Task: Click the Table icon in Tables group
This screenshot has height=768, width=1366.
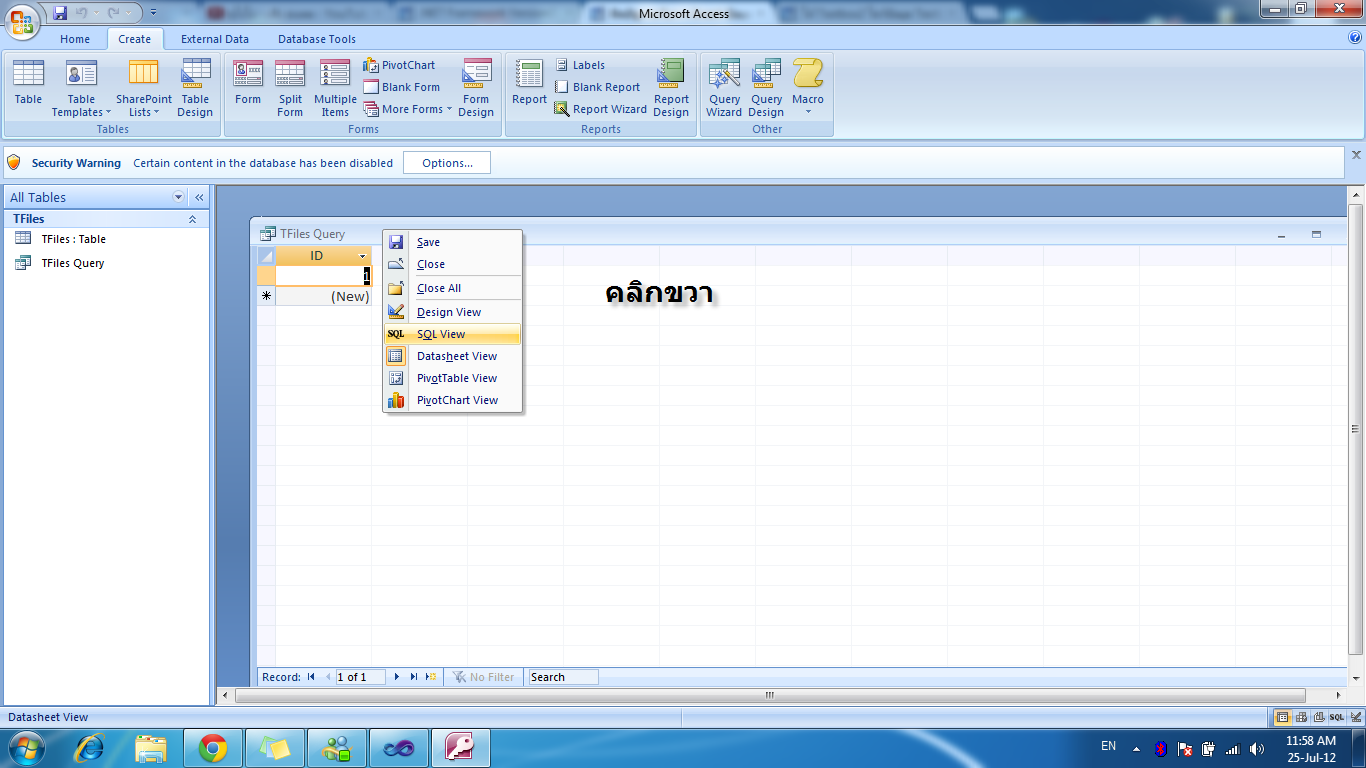Action: (28, 82)
